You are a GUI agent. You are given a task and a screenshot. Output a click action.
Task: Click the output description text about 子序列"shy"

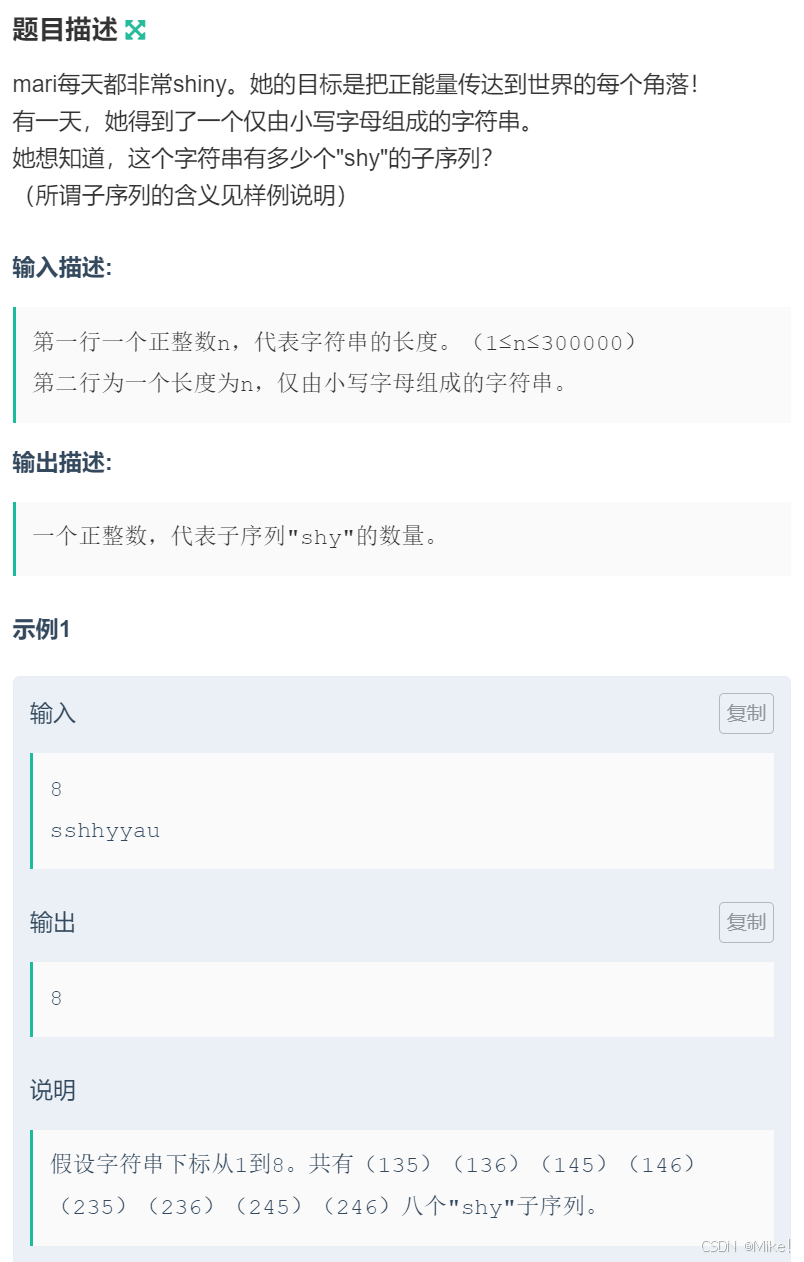[236, 537]
